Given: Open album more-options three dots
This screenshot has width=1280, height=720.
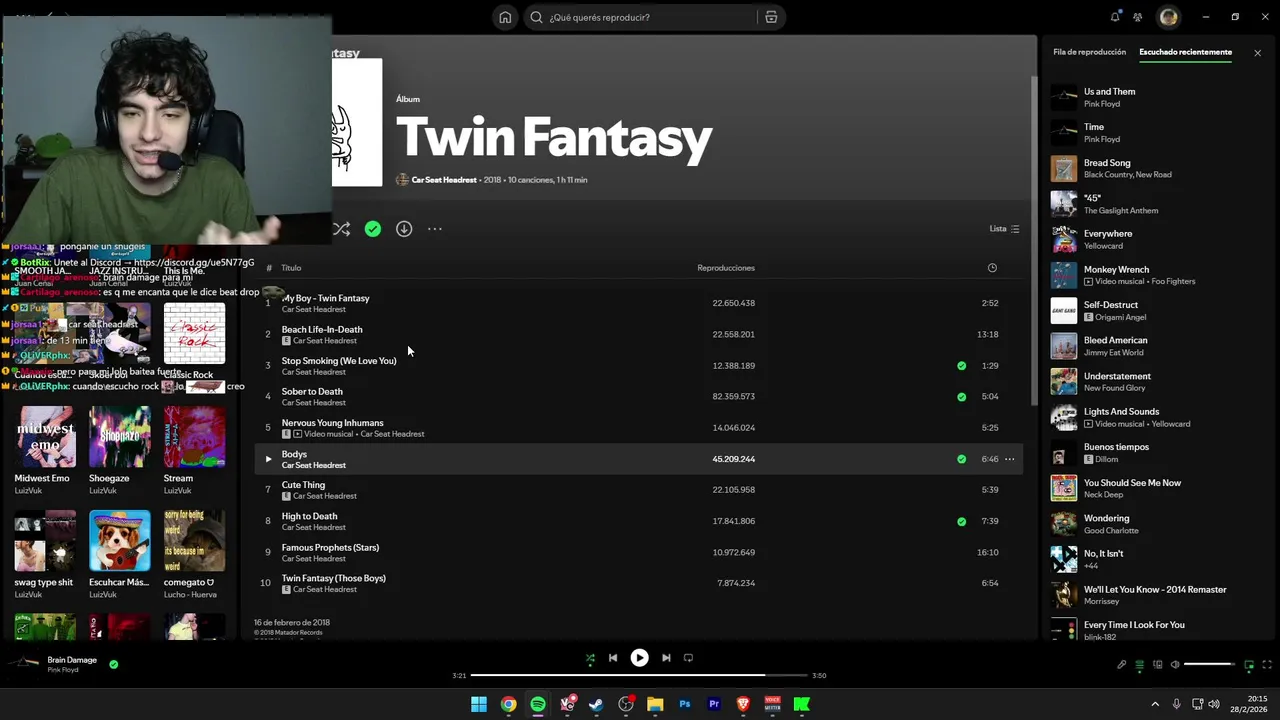Looking at the screenshot, I should (435, 229).
